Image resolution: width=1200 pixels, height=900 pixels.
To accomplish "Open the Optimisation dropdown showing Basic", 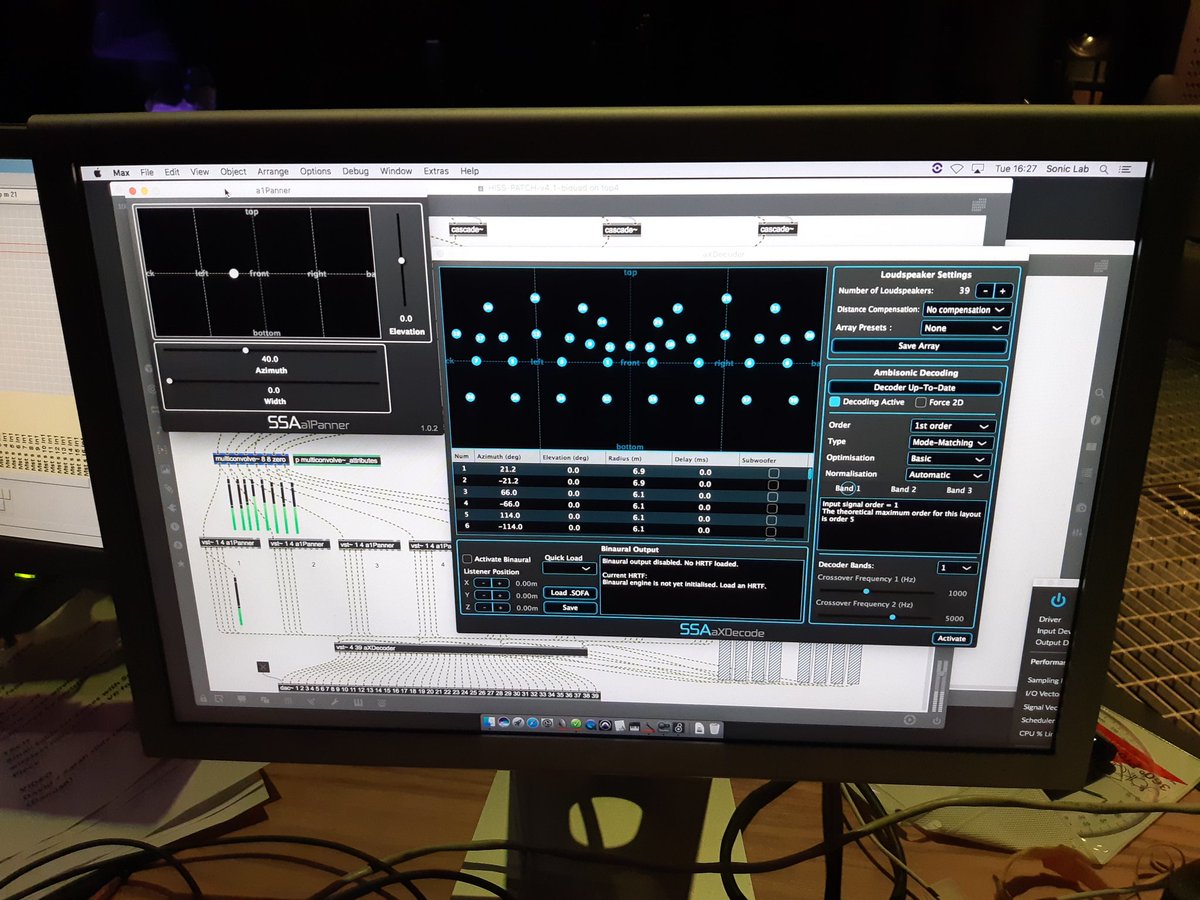I will 951,459.
